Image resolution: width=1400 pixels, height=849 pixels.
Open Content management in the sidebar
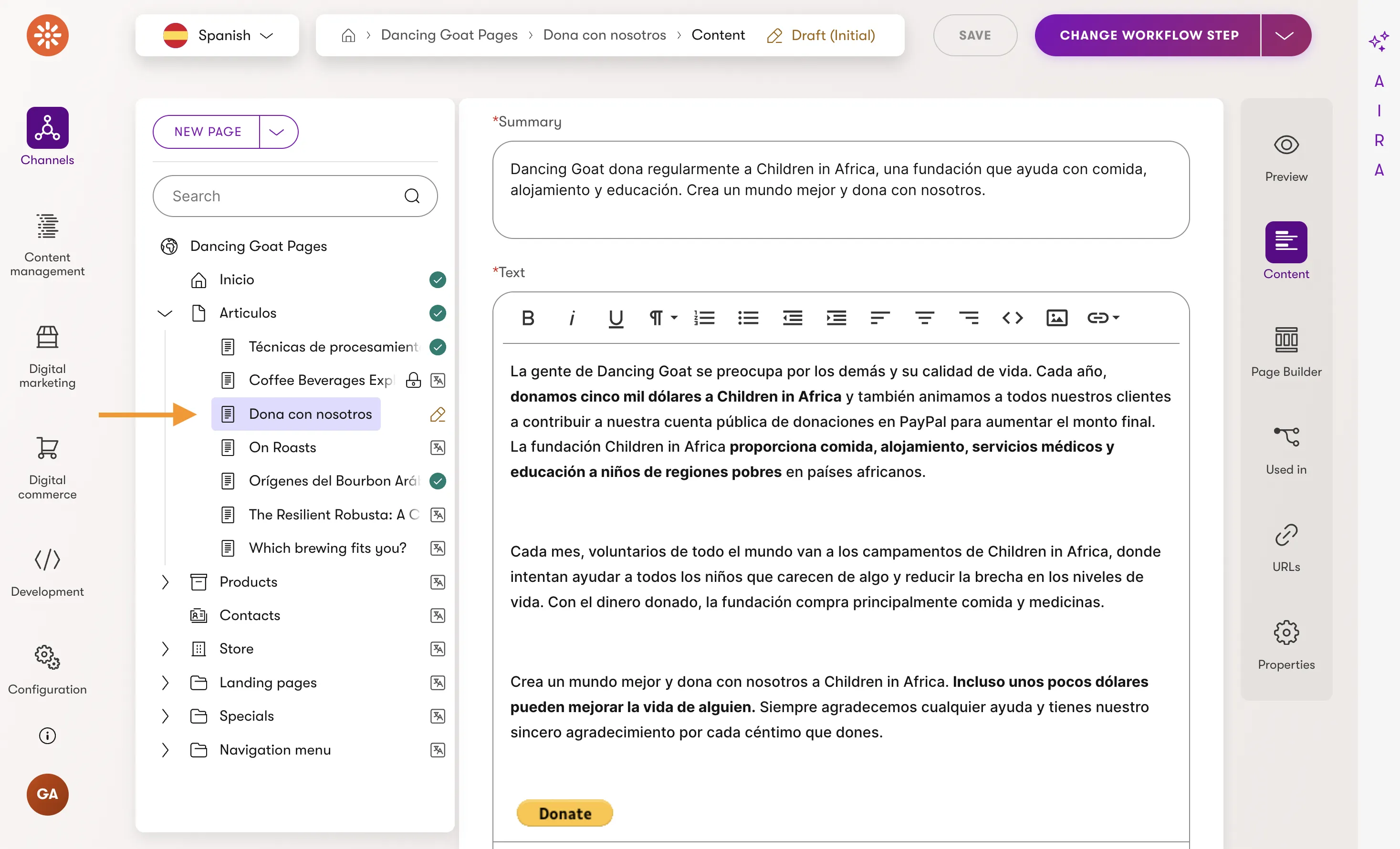click(x=47, y=245)
